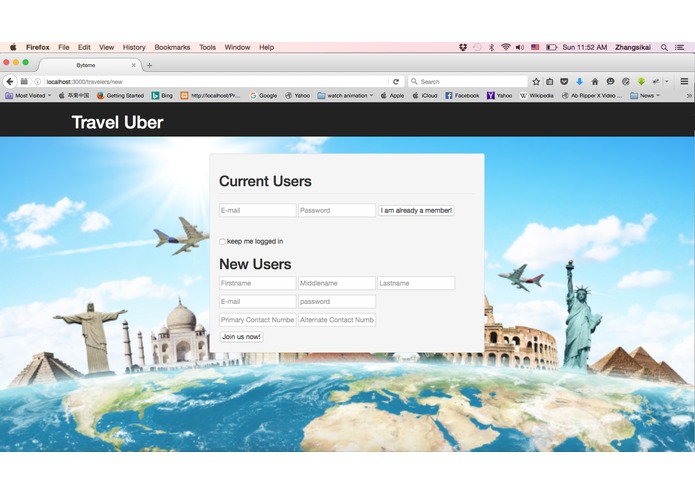Click the Join us now! button
This screenshot has height=494, width=695.
[x=241, y=337]
